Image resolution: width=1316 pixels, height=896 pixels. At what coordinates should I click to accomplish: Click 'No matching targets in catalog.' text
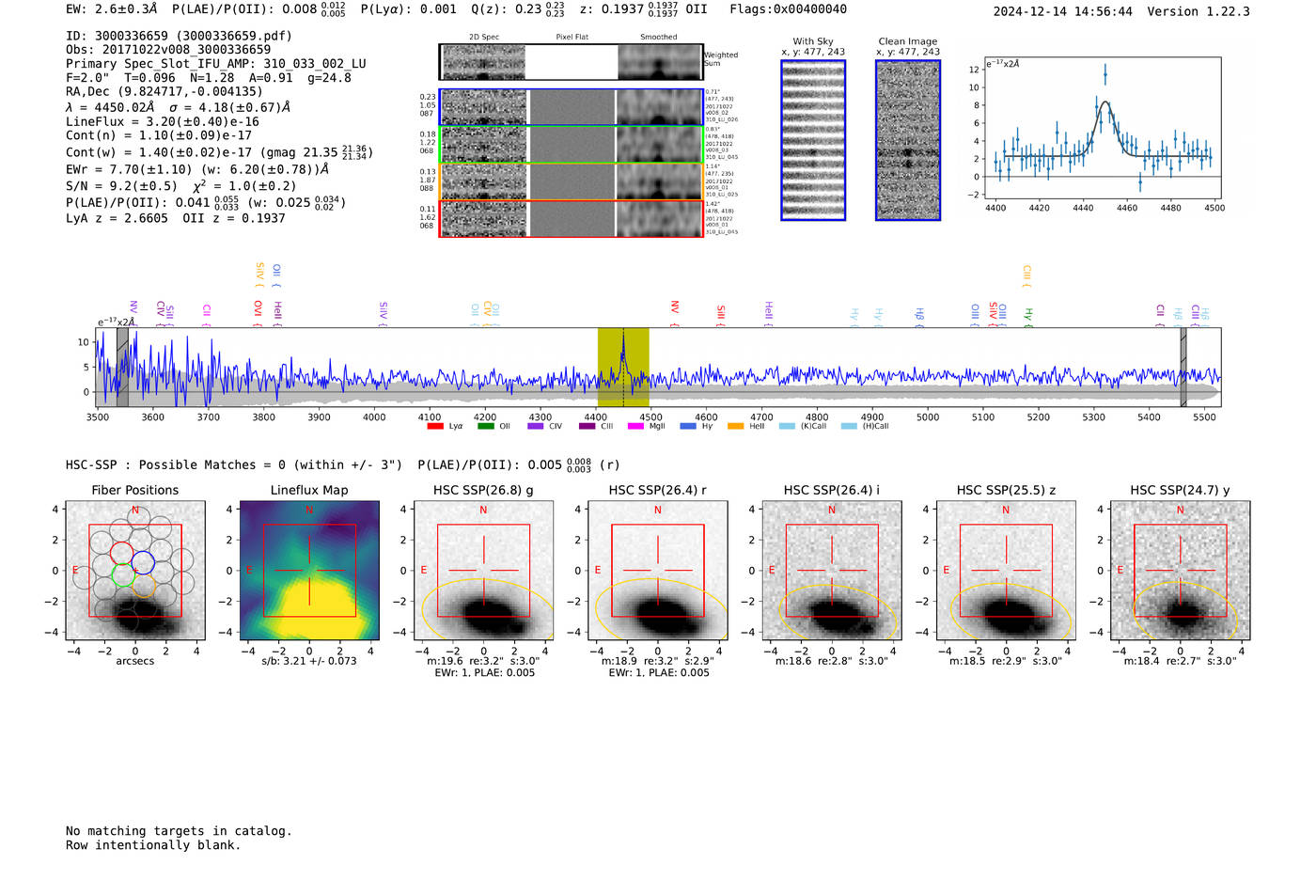(179, 831)
